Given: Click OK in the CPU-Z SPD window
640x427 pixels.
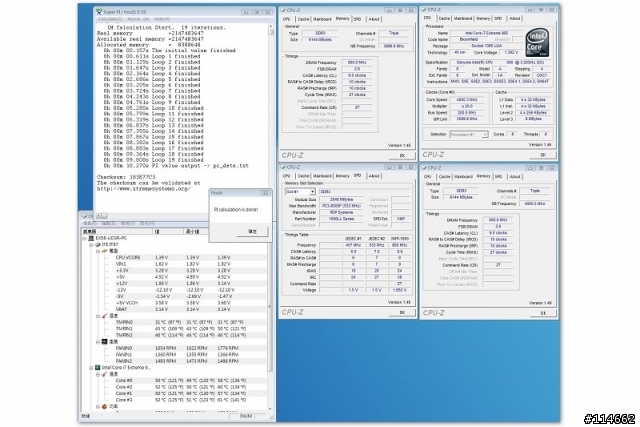Looking at the screenshot, I should point(402,312).
